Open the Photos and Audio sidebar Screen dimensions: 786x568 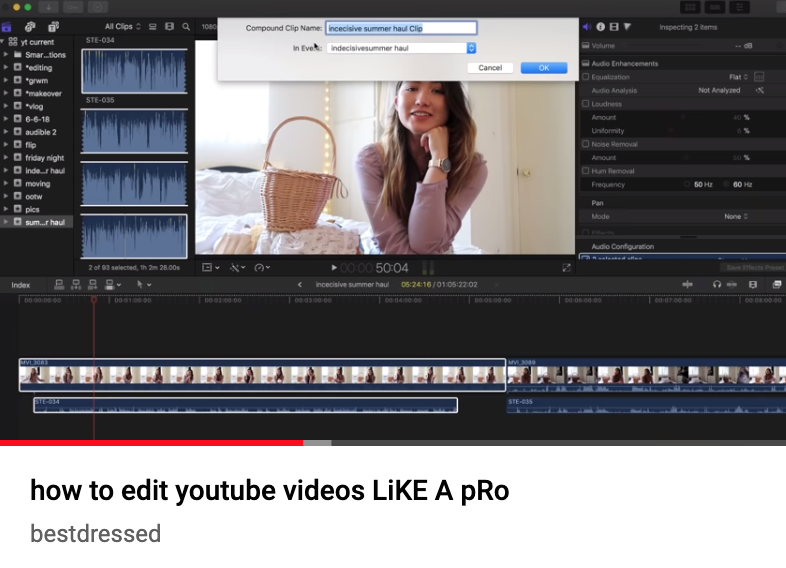tap(28, 26)
